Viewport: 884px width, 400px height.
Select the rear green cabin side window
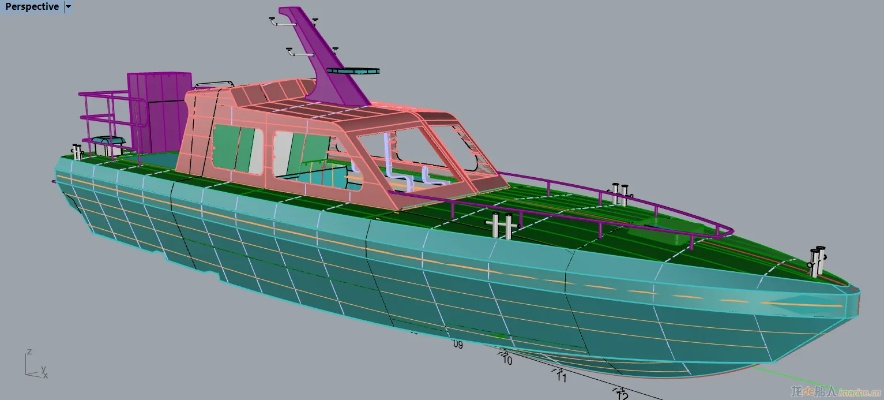tap(230, 149)
